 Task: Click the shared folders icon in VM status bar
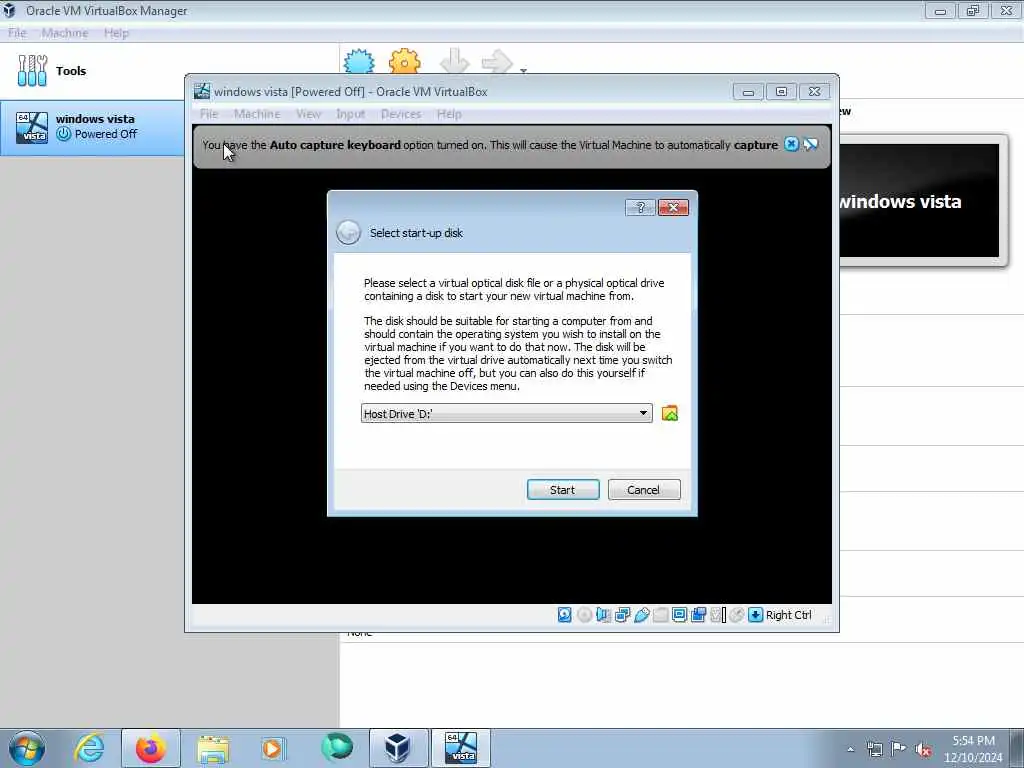coord(660,615)
